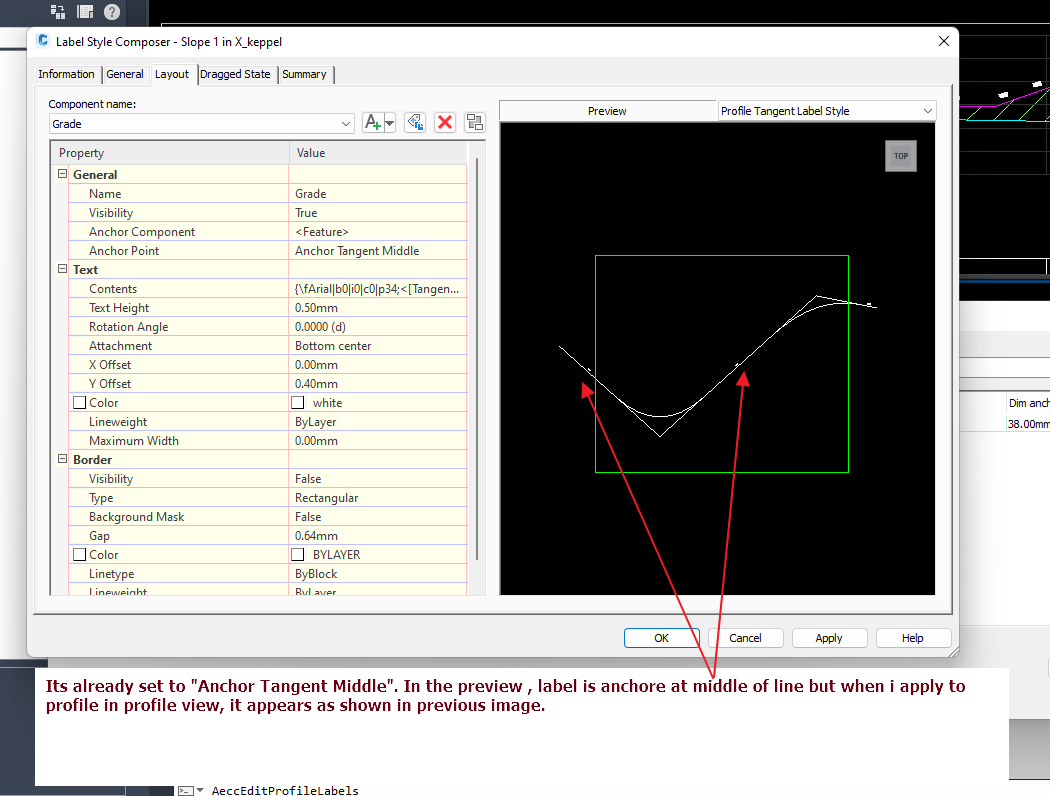This screenshot has height=796, width=1050.
Task: Create a new text component
Action: pyautogui.click(x=371, y=122)
